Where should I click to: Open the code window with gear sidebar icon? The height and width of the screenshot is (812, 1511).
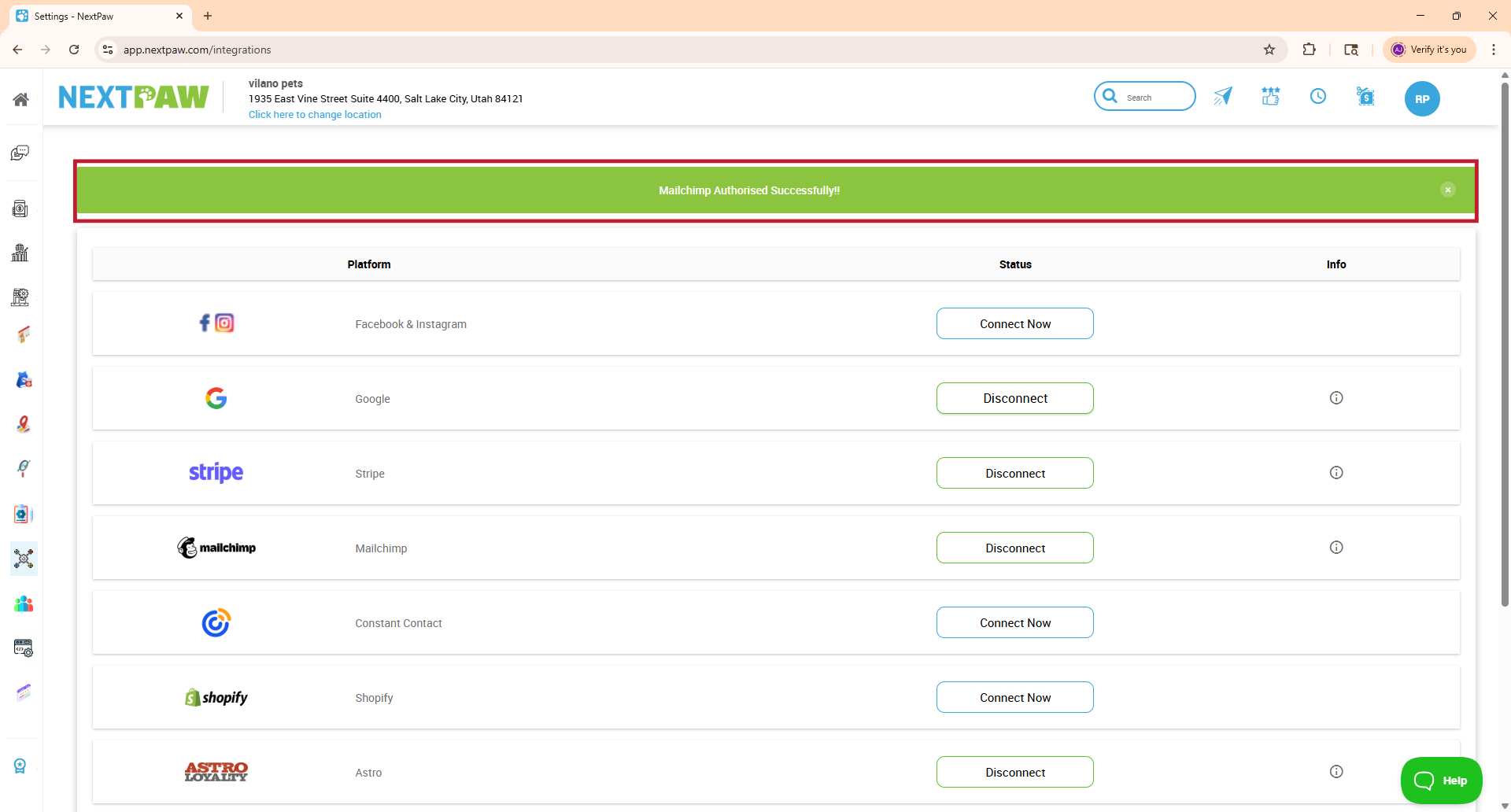(24, 648)
